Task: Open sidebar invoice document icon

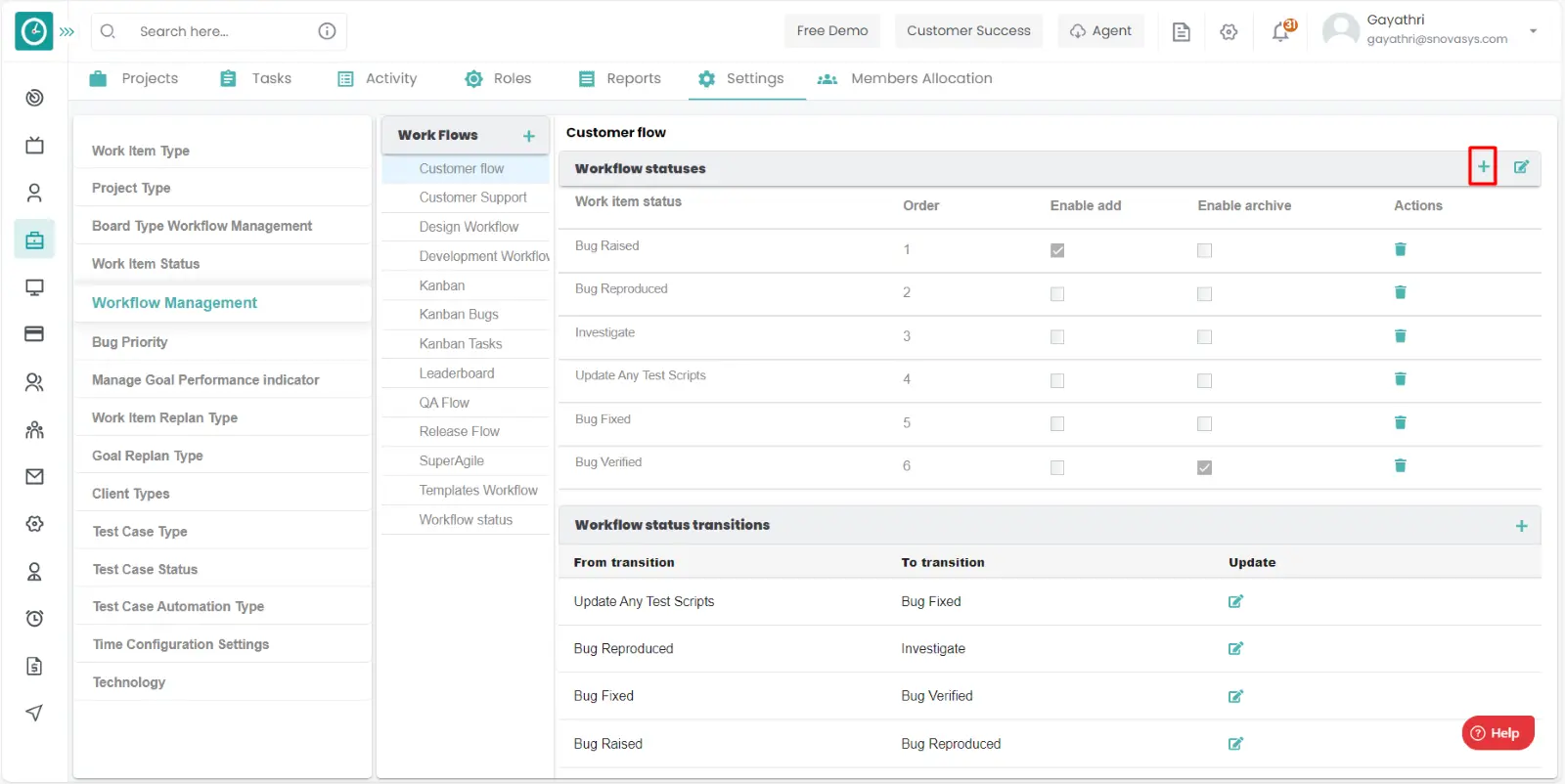Action: (34, 667)
